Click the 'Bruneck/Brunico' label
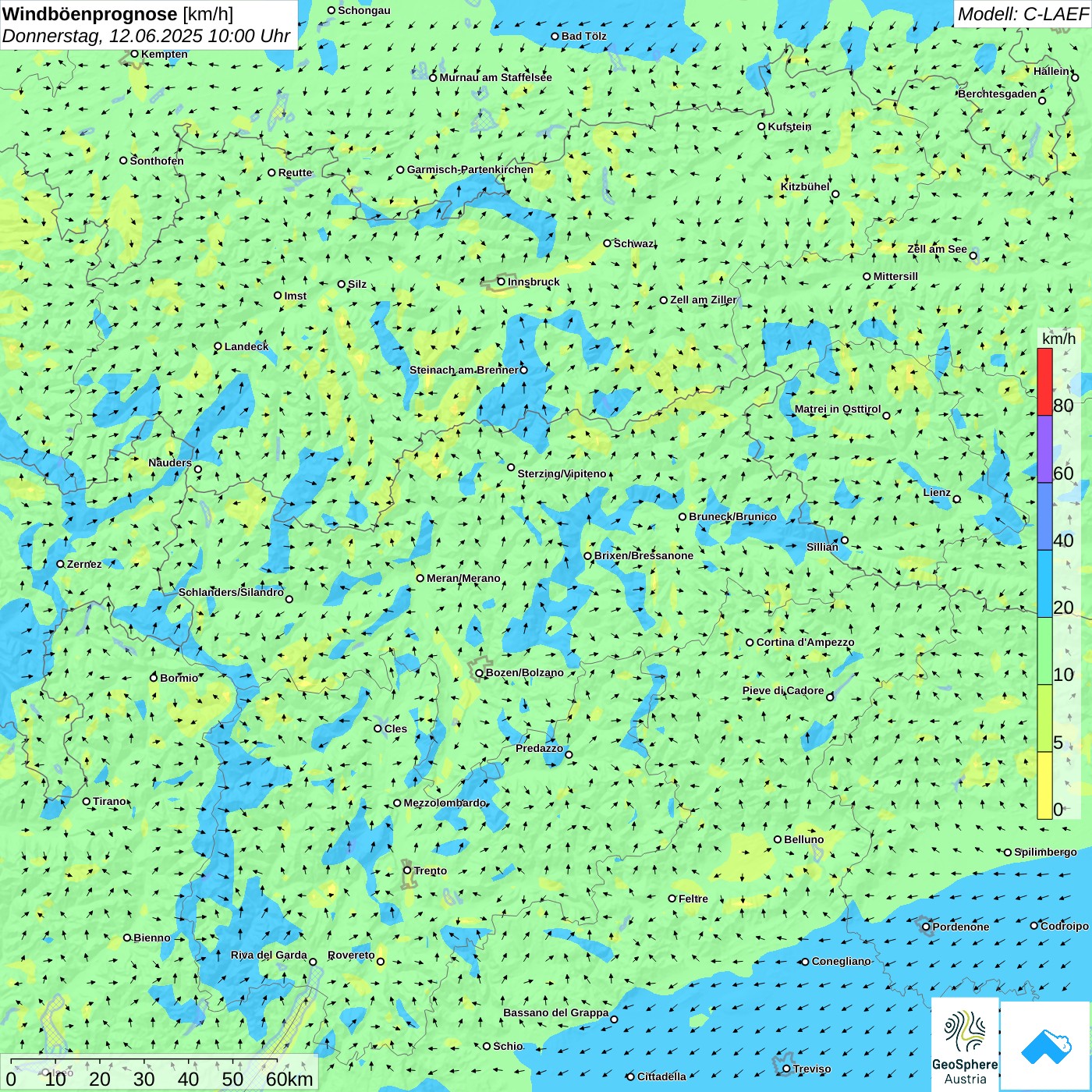 pyautogui.click(x=732, y=516)
